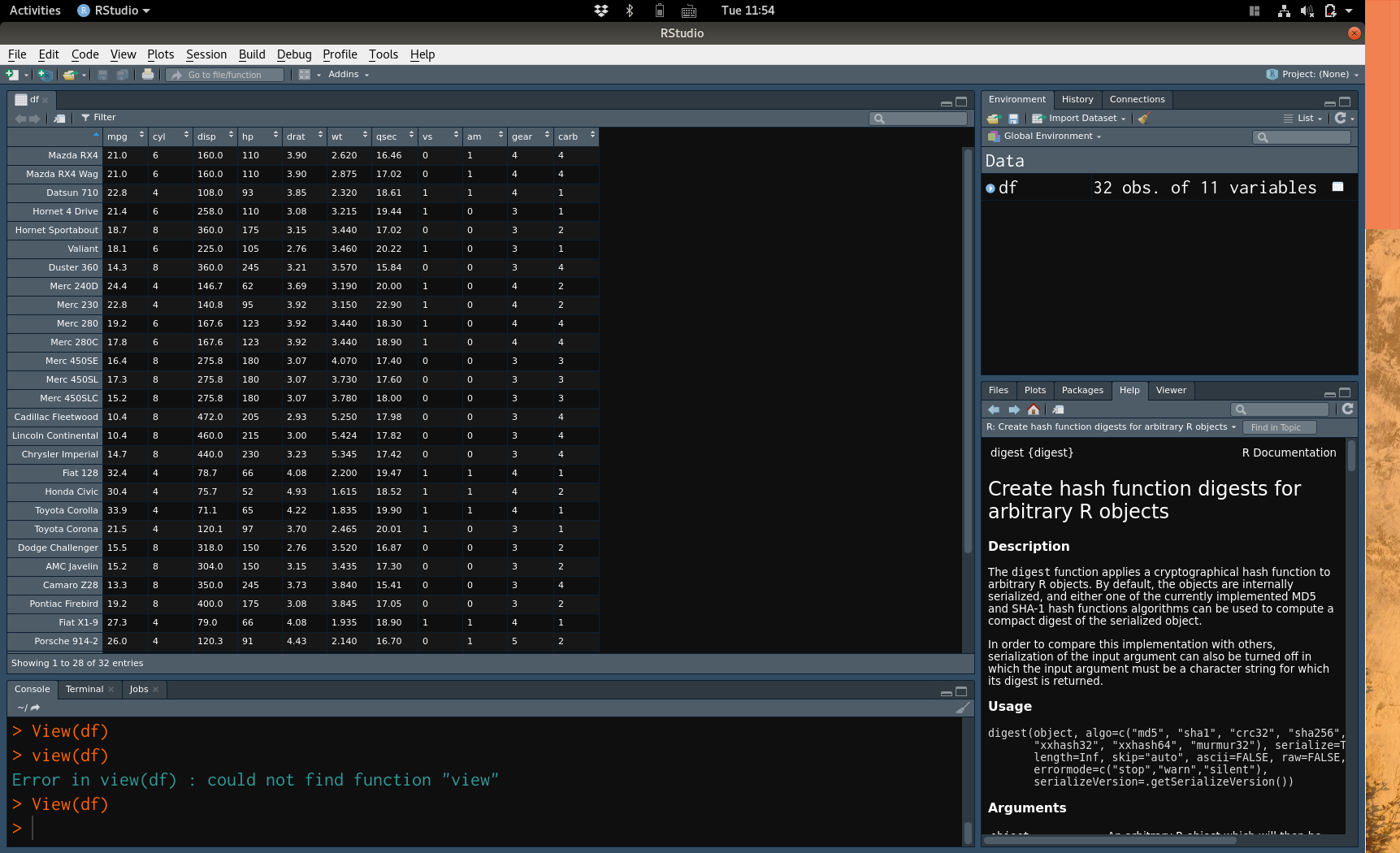Navigate forward in Help pane

point(1014,409)
